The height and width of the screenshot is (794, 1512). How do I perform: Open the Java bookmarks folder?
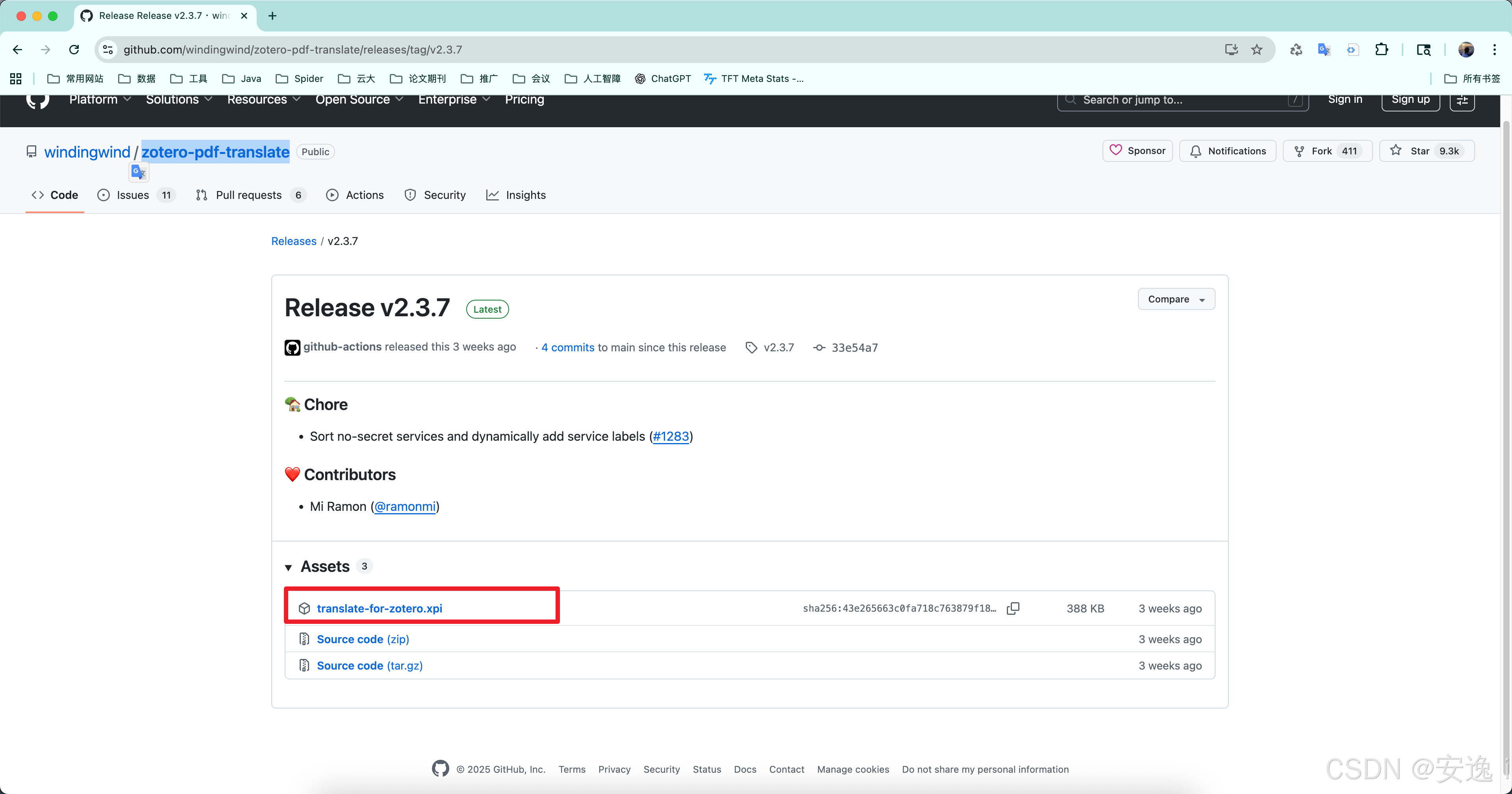tap(242, 79)
